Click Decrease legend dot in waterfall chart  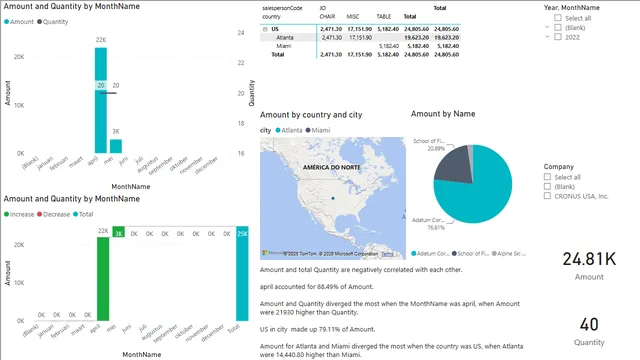40,214
